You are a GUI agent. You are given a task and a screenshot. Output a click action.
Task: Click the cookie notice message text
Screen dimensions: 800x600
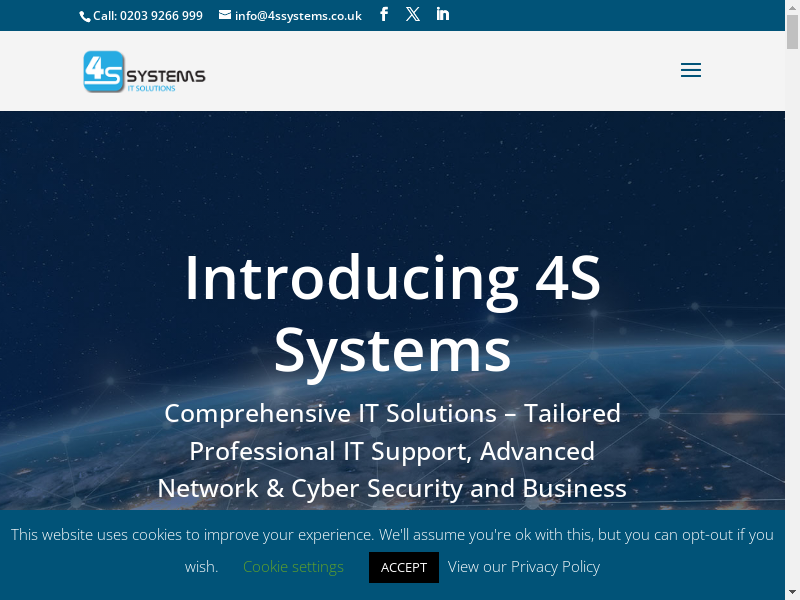392,535
